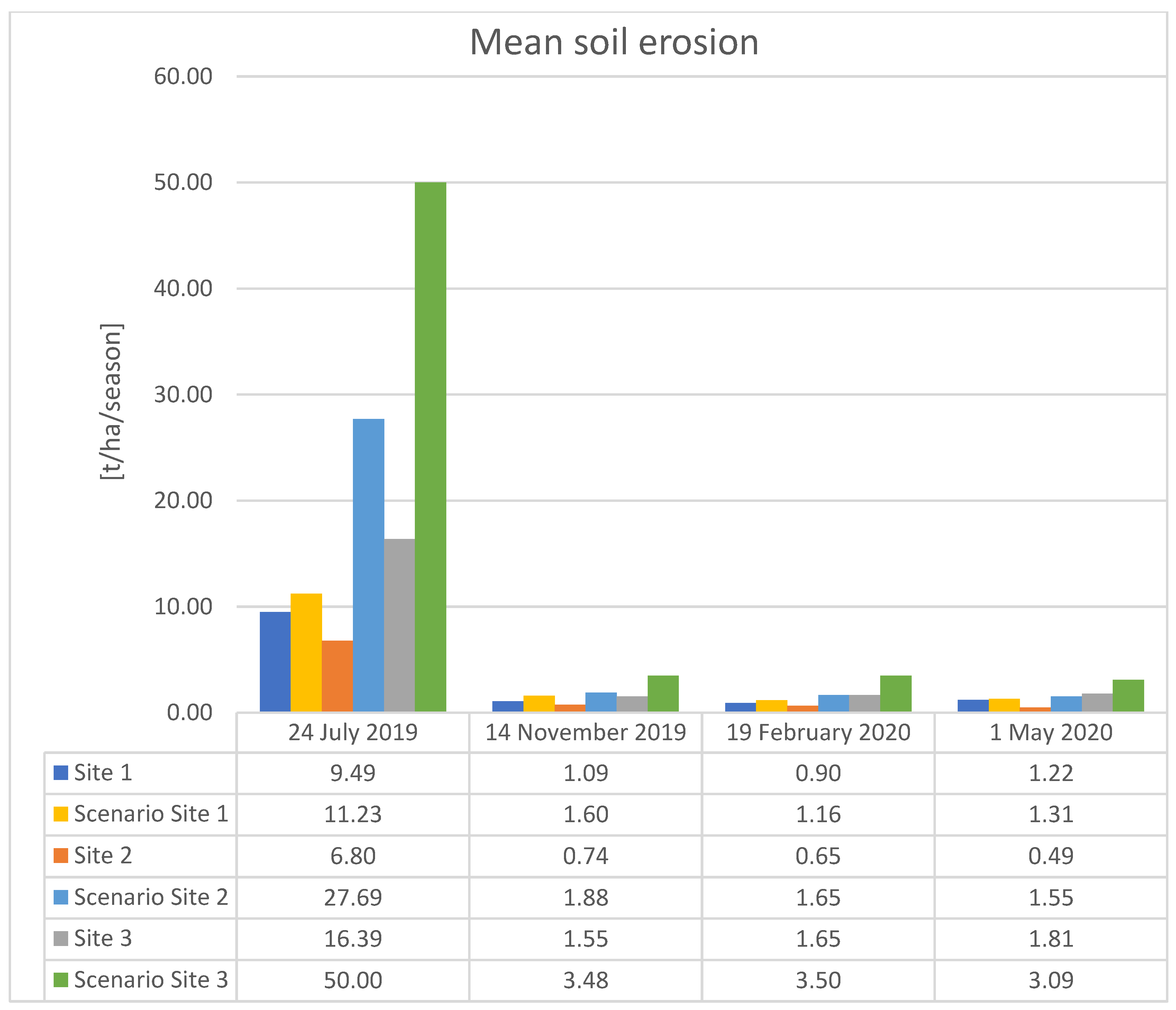Image resolution: width=1176 pixels, height=1010 pixels.
Task: Select the light-blue 27.69 bar for July 2019
Action: (x=368, y=564)
